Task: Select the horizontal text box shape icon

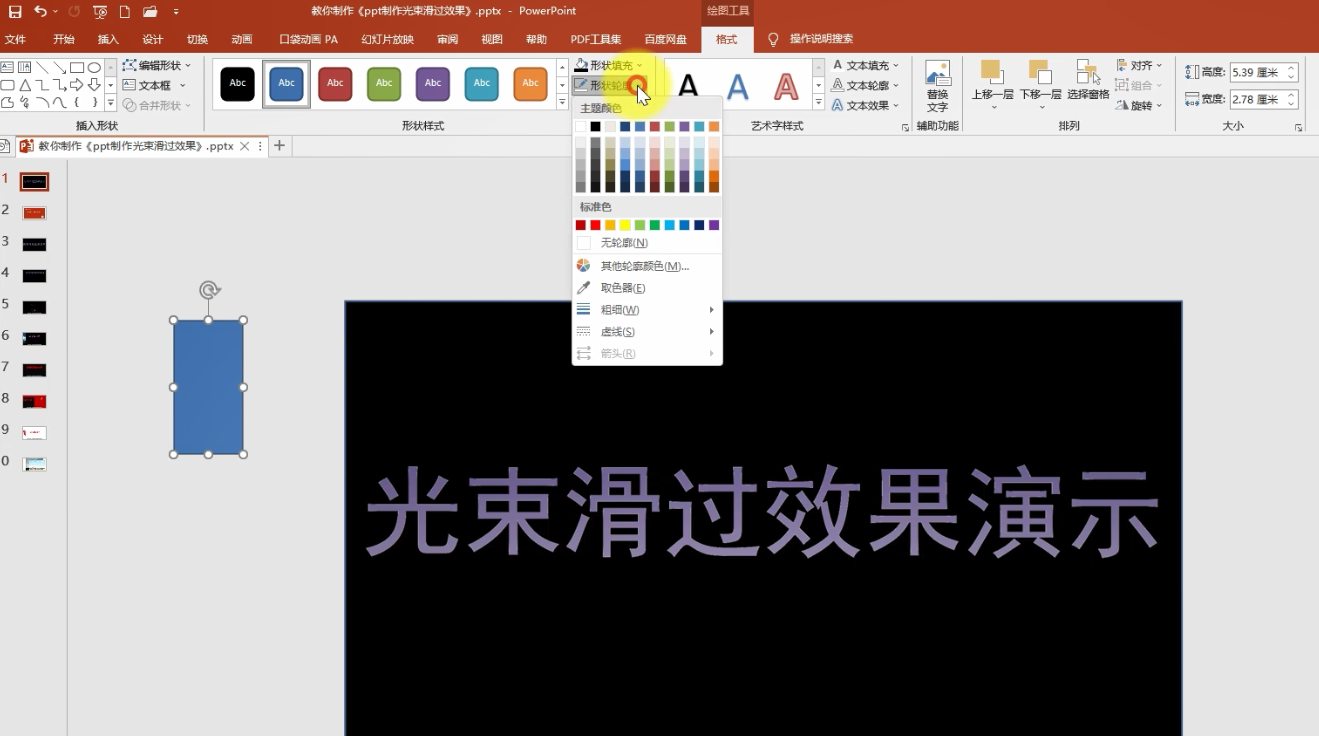Action: [7, 68]
